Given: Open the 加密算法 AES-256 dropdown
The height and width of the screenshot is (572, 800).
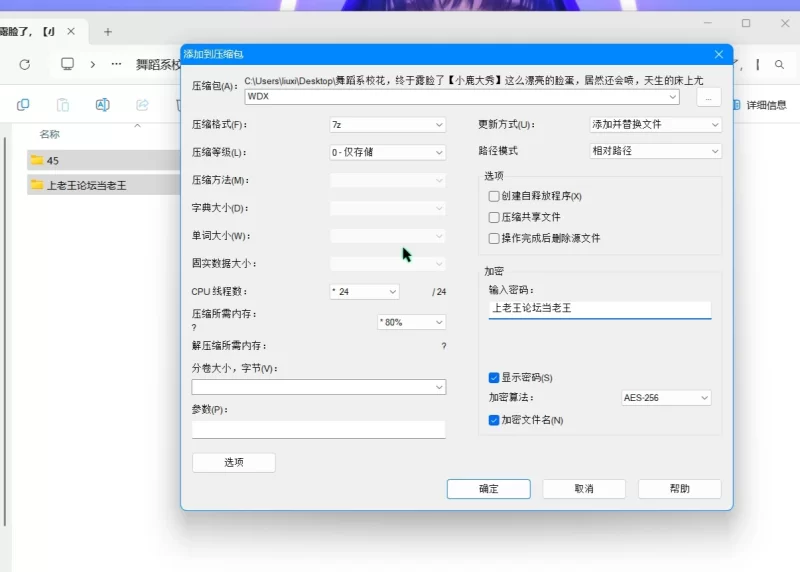Looking at the screenshot, I should (x=665, y=398).
